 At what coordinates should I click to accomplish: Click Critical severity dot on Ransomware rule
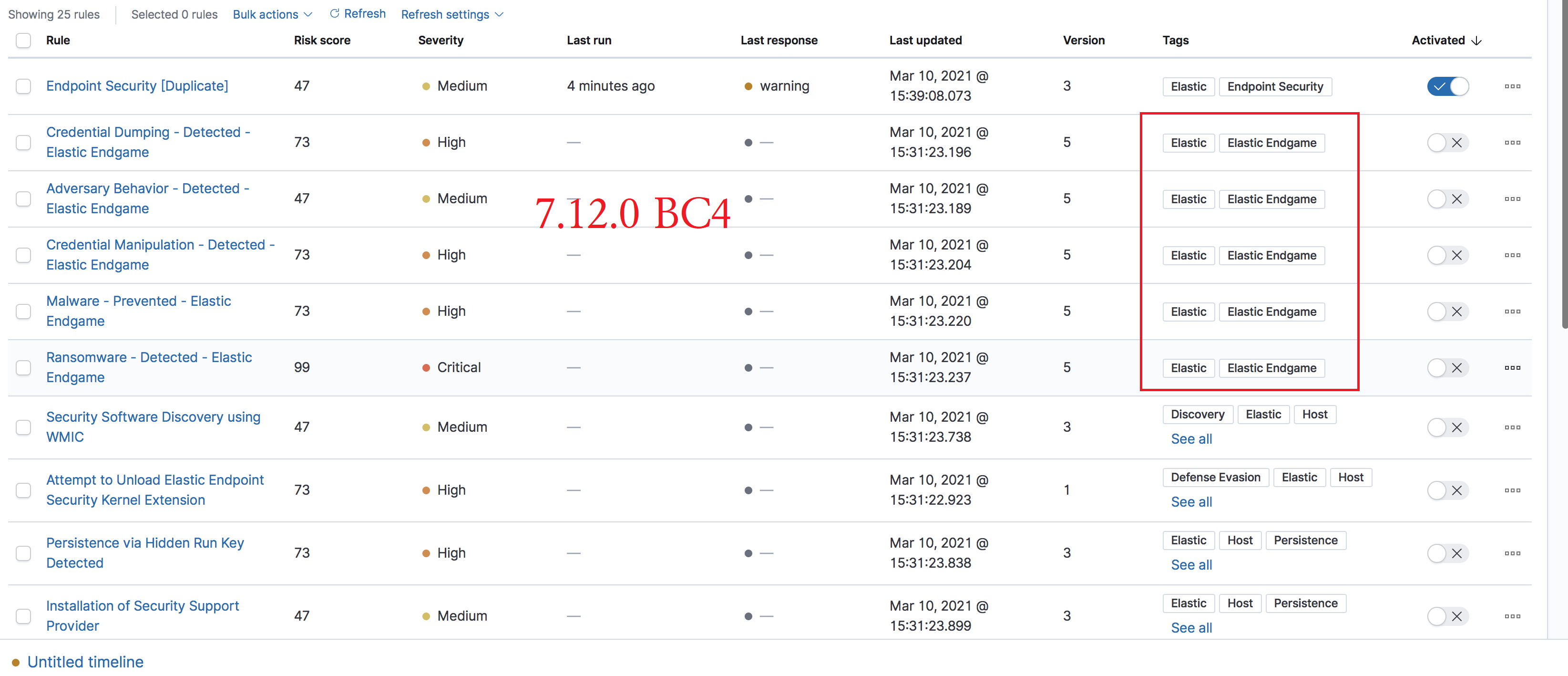click(427, 367)
